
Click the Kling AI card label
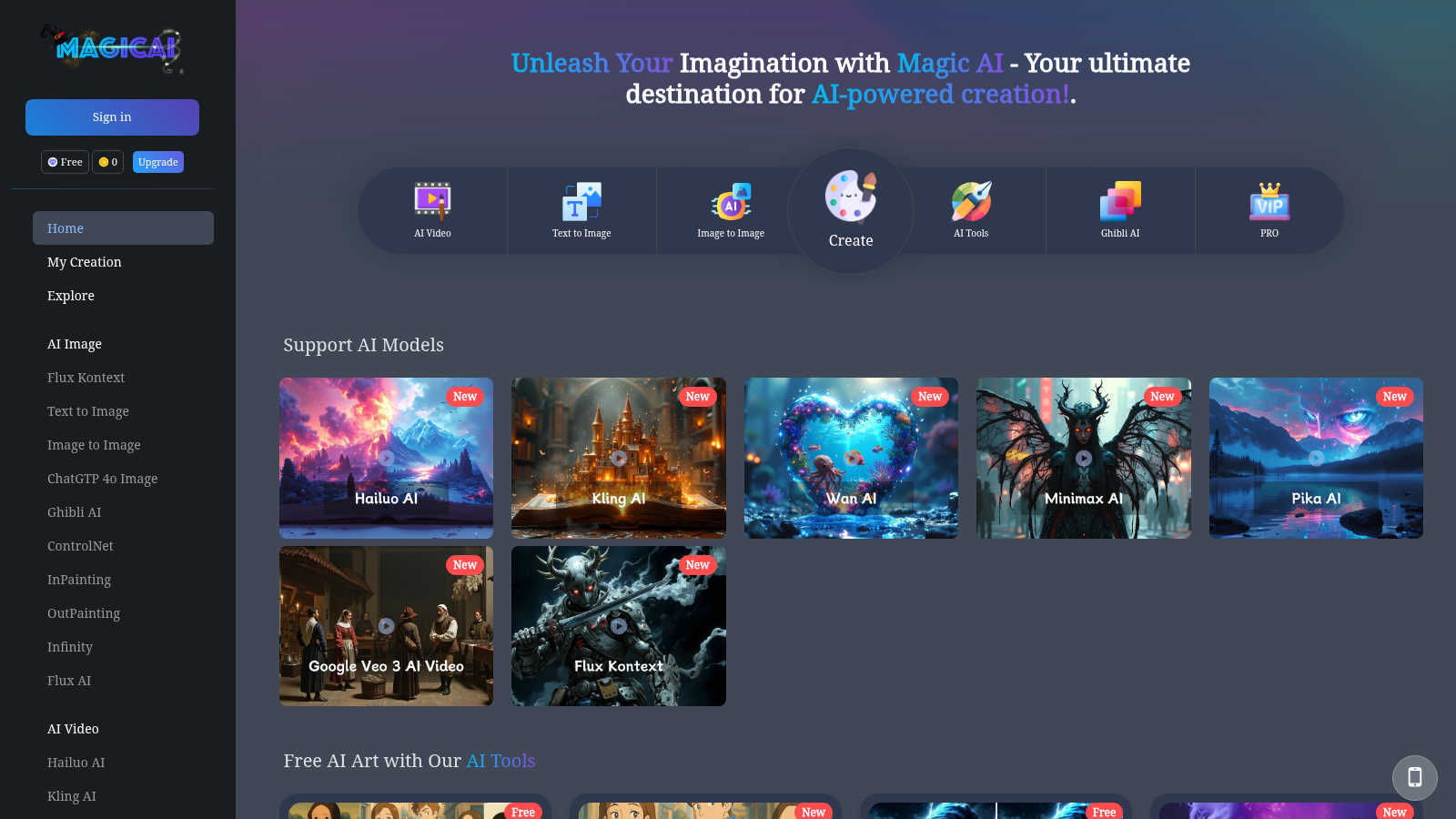point(619,499)
